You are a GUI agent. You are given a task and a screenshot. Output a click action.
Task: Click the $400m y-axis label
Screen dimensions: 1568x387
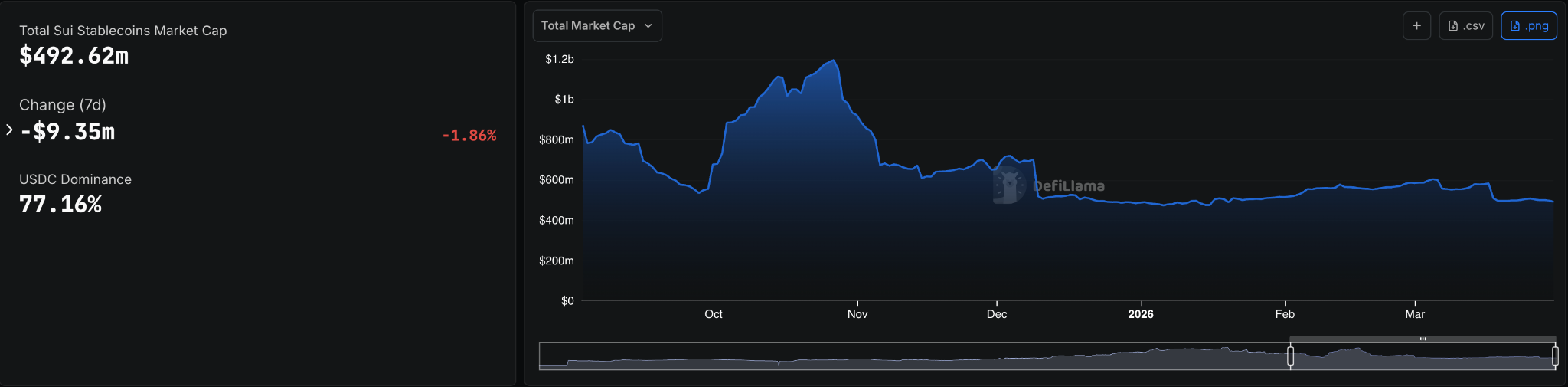pos(557,220)
